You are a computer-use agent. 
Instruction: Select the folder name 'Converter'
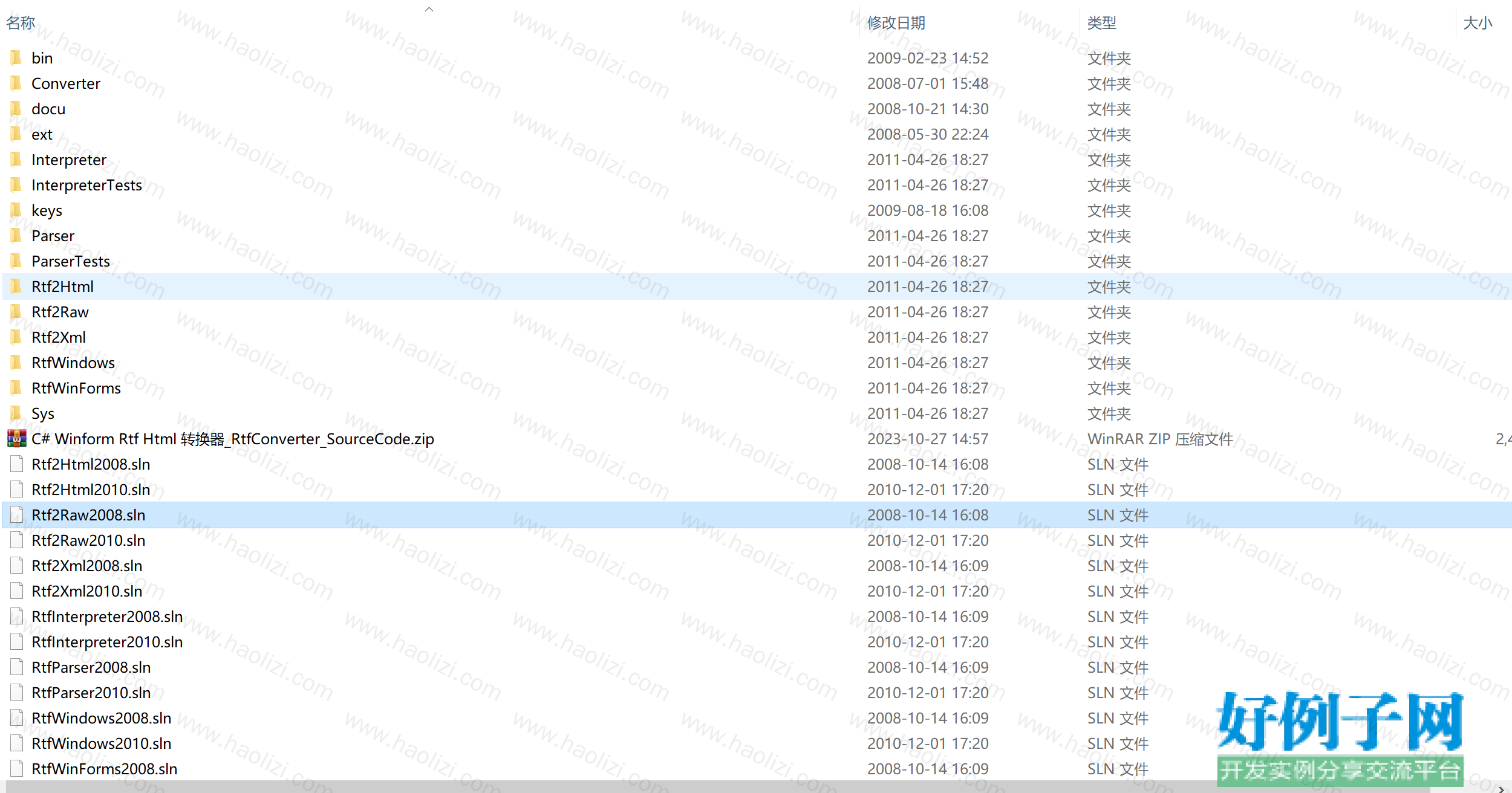(x=66, y=83)
